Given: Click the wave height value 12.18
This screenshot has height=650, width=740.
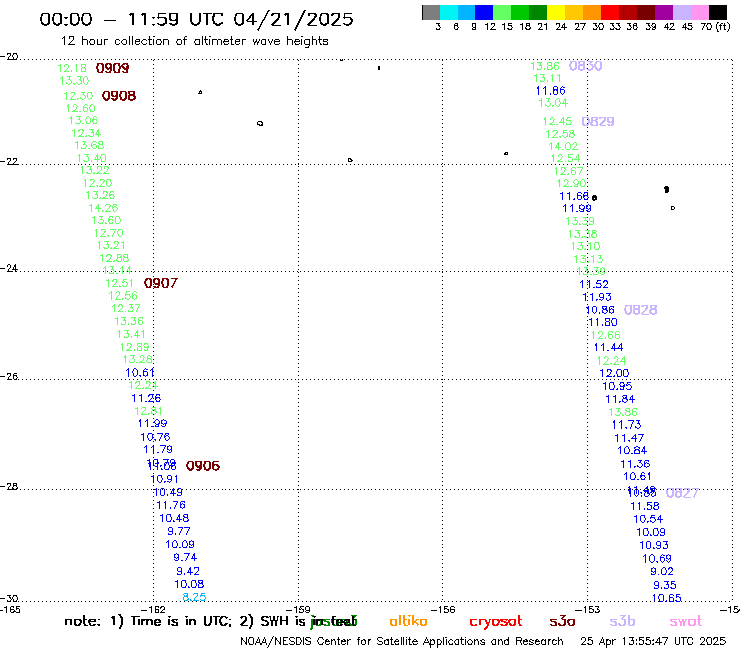Looking at the screenshot, I should pos(72,68).
